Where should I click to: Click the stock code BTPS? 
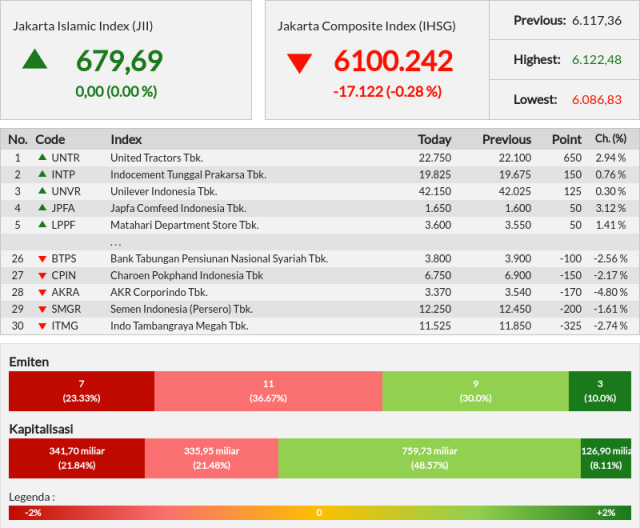click(64, 258)
